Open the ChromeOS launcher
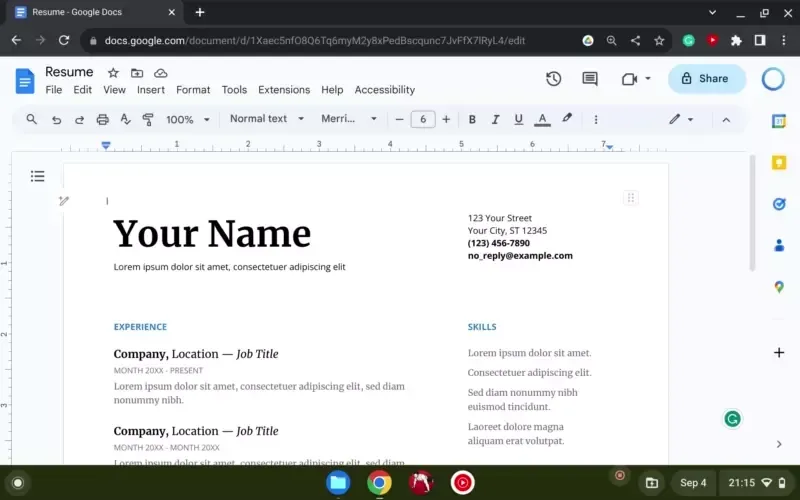The height and width of the screenshot is (500, 800). pyautogui.click(x=18, y=483)
